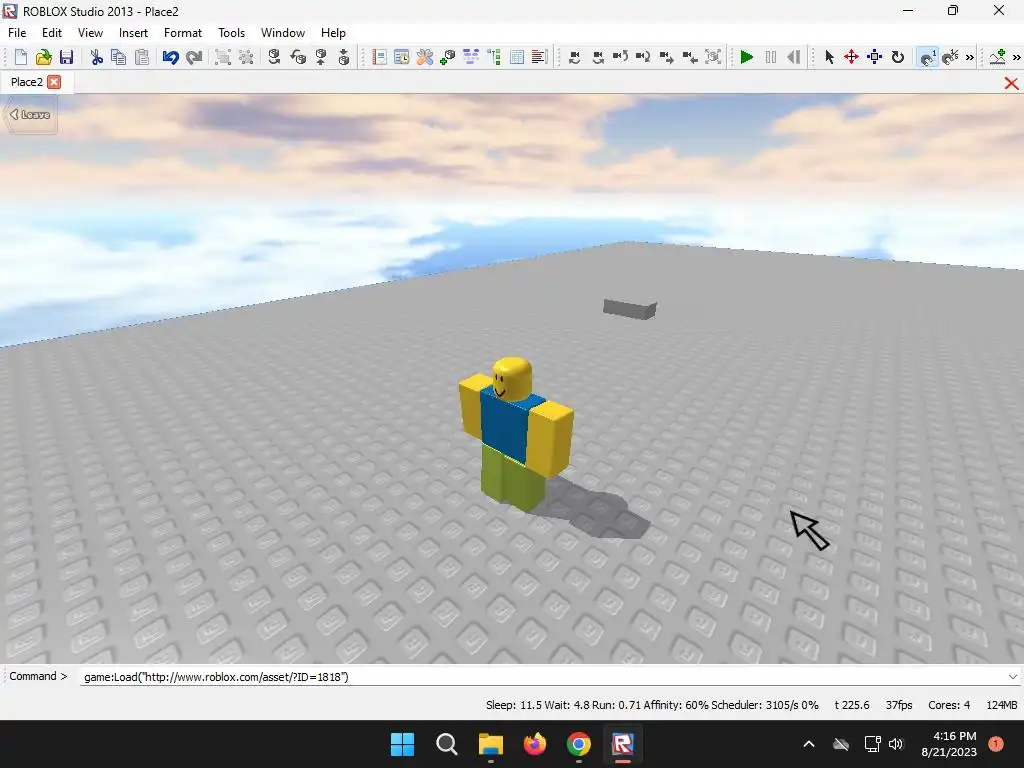Close the Place2 tab with its X
The width and height of the screenshot is (1024, 768).
54,82
